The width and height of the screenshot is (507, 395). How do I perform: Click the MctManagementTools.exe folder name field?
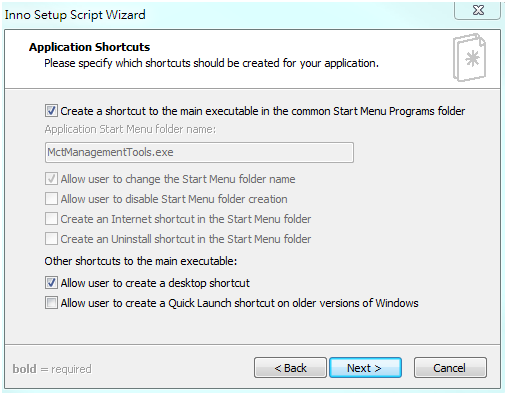click(199, 152)
